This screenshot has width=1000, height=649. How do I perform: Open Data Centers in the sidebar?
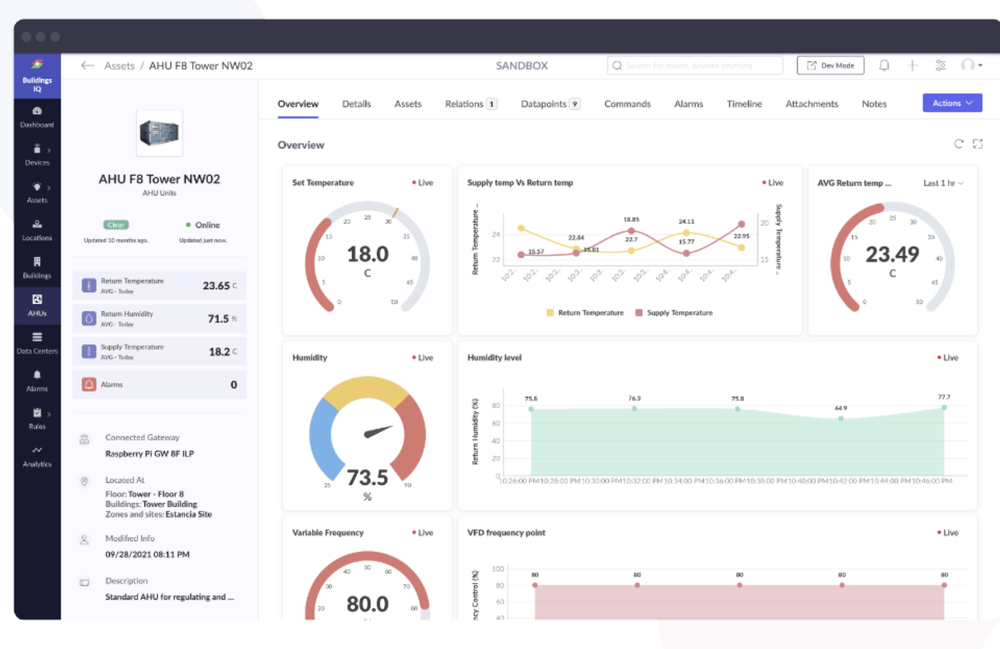[37, 343]
